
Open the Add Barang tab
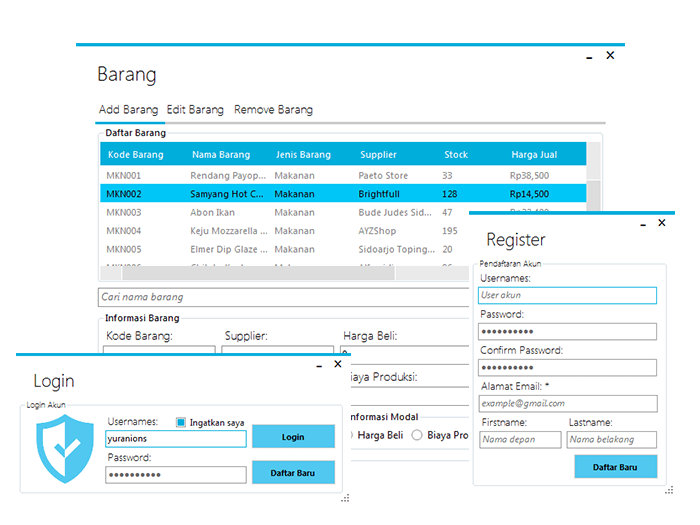point(129,110)
